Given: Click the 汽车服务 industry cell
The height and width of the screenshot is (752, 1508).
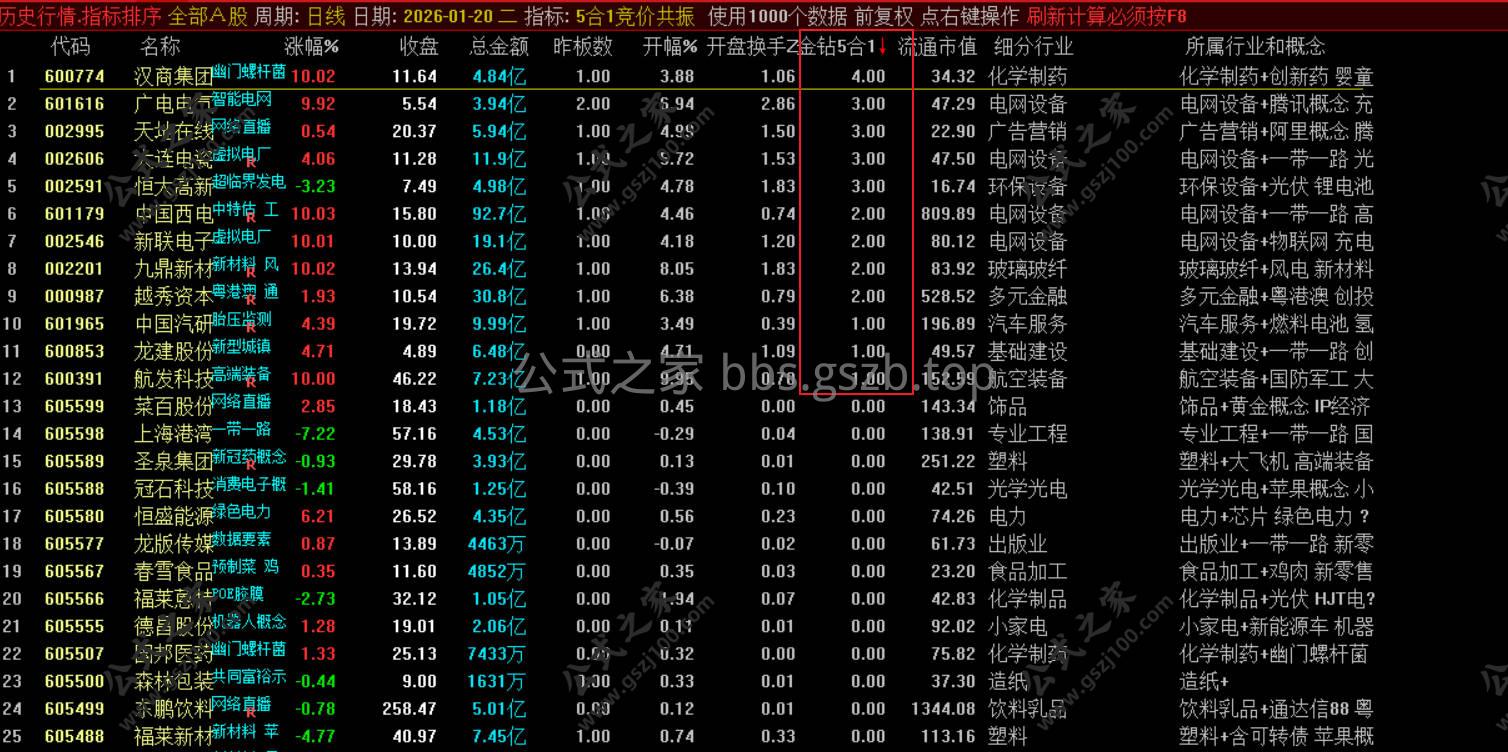Looking at the screenshot, I should [1027, 324].
